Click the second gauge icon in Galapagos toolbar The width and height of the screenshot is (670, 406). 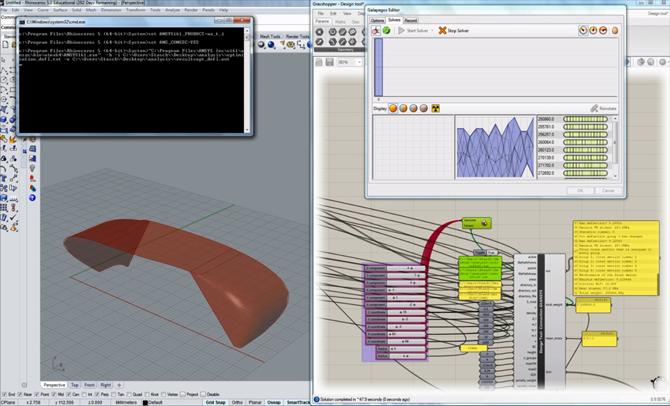(593, 30)
